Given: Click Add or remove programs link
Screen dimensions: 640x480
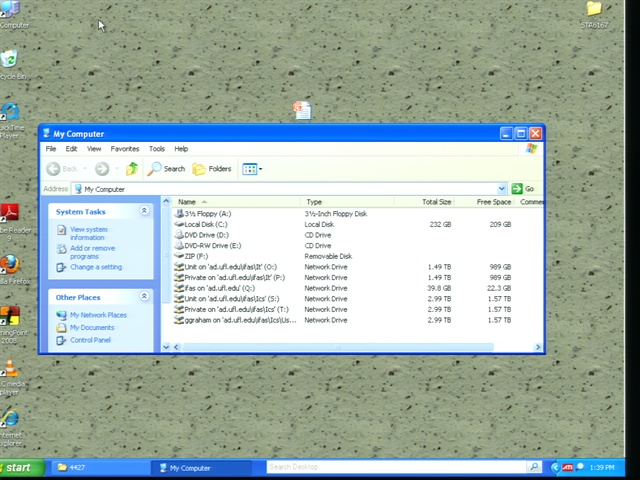Looking at the screenshot, I should click(92, 252).
